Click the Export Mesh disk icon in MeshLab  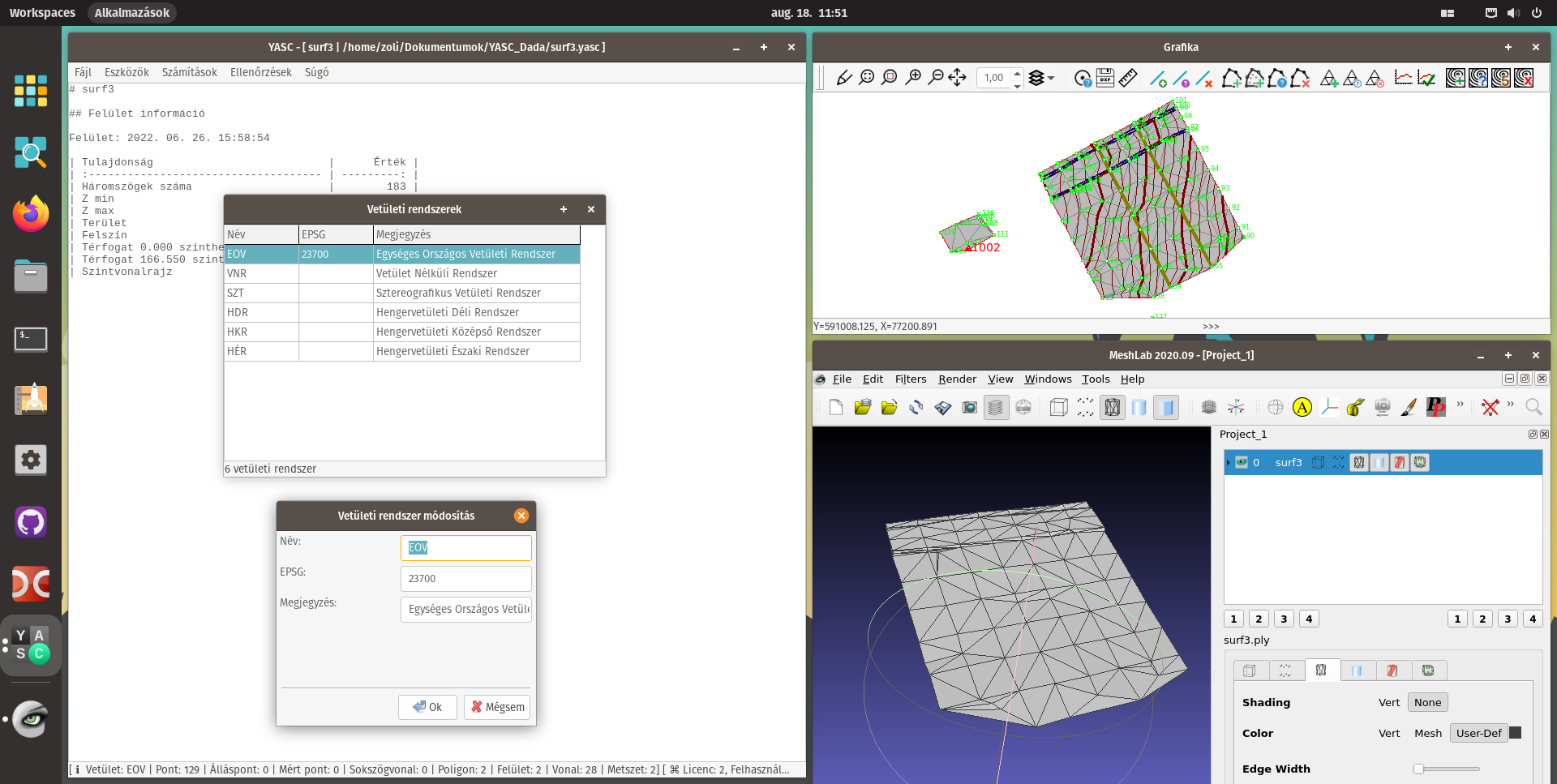943,407
